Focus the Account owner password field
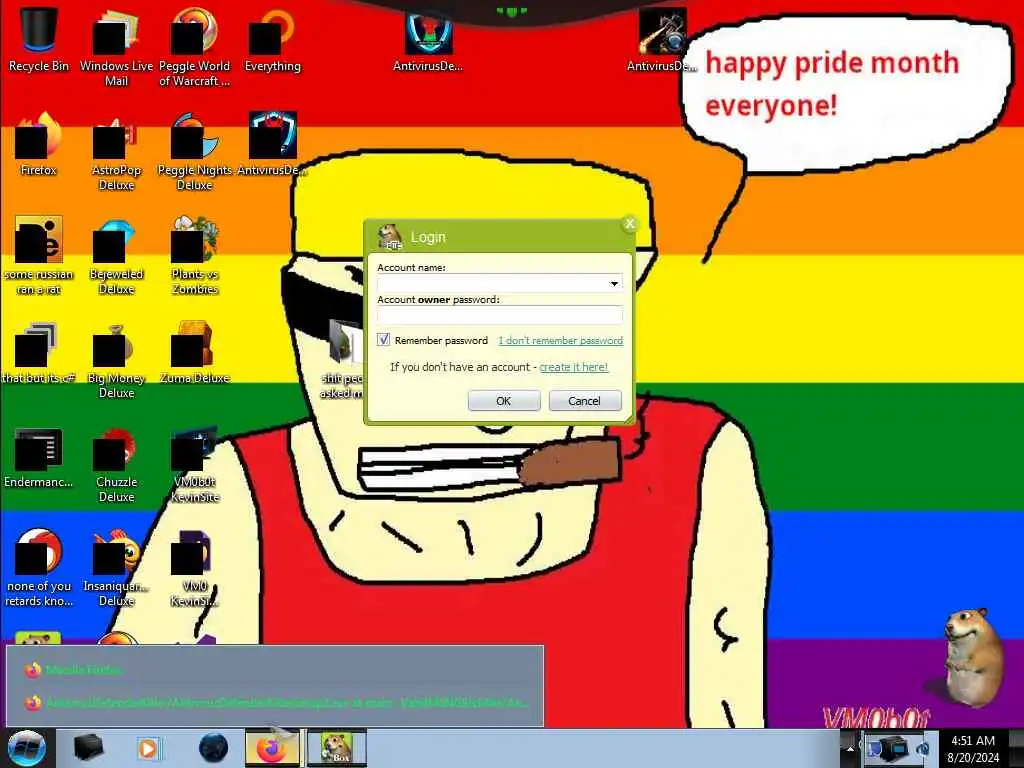 point(500,315)
